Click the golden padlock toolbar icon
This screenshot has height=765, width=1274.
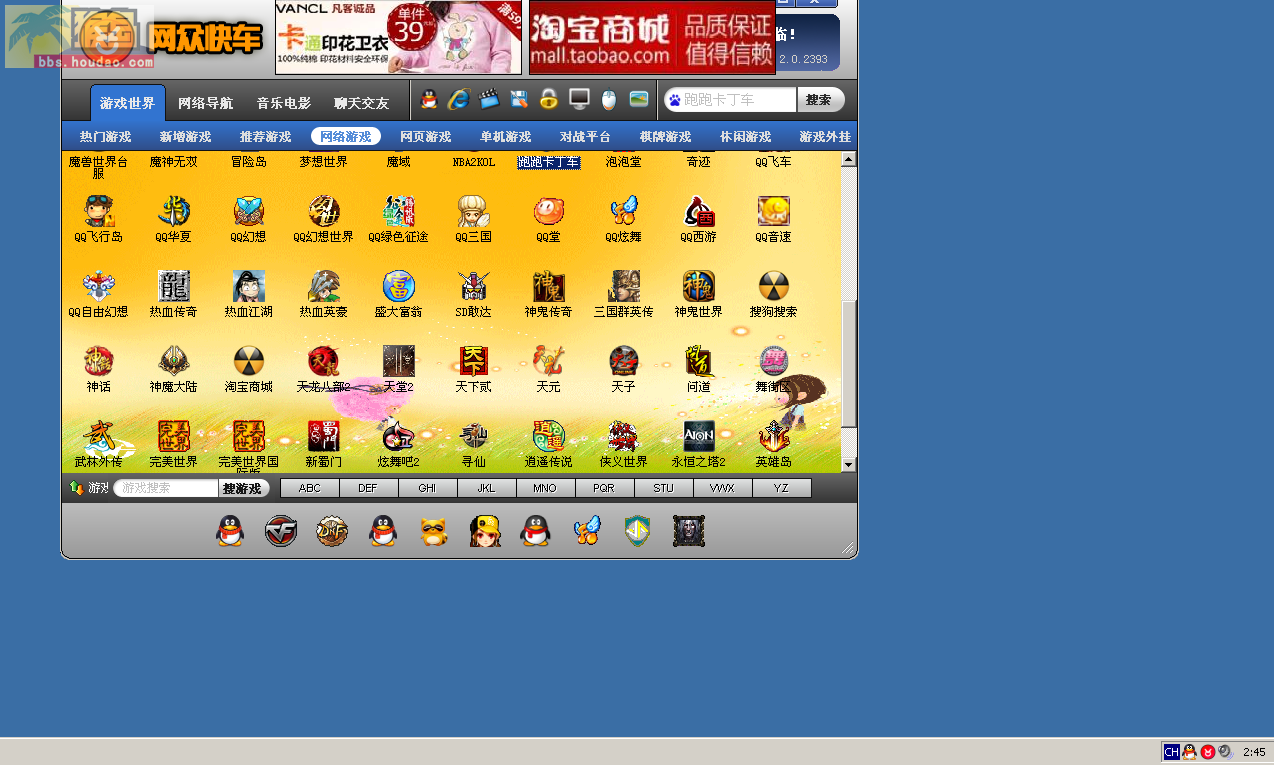548,100
